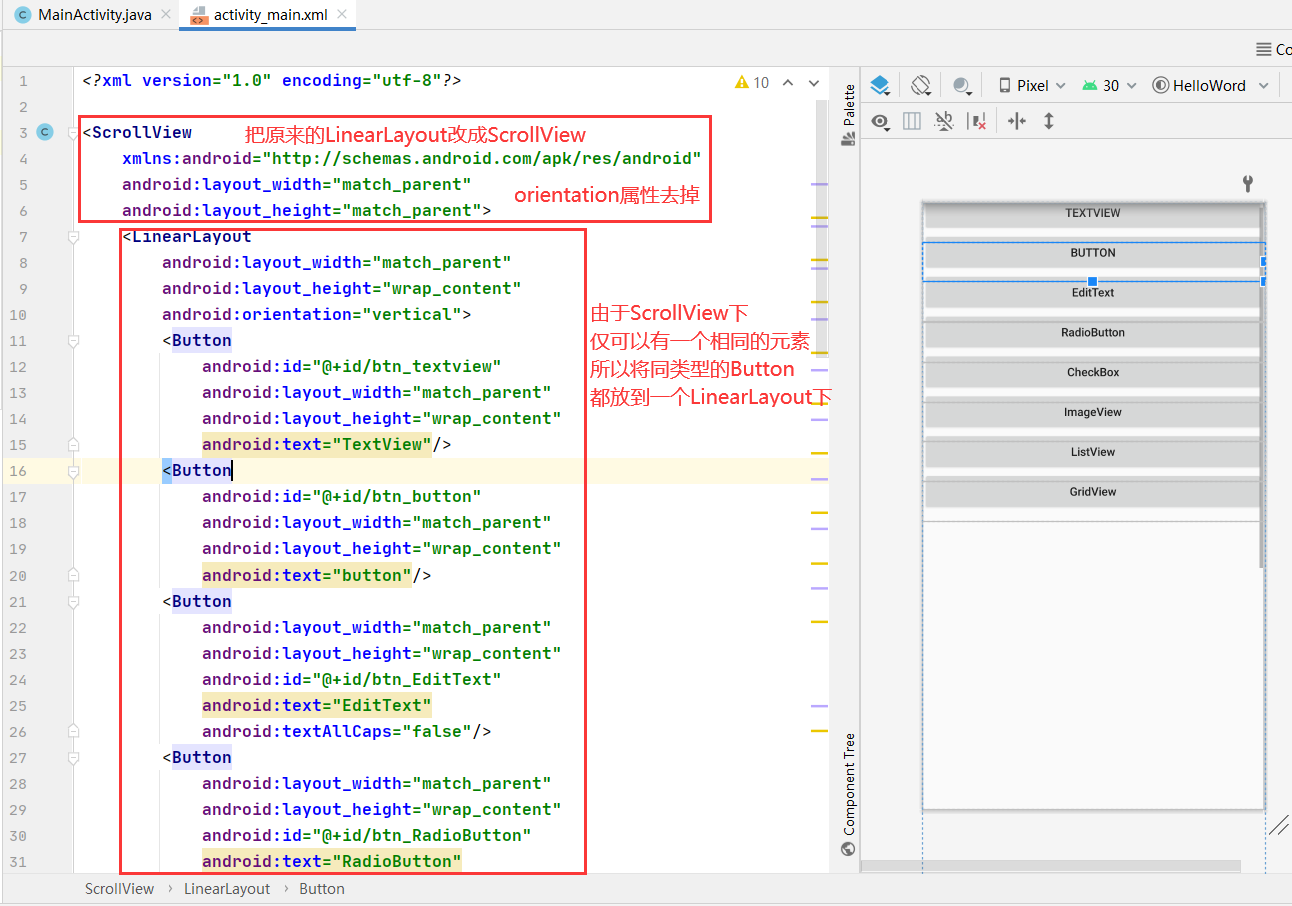Click ScrollView in the breadcrumb bar
Viewport: 1292px width, 906px height.
(119, 888)
